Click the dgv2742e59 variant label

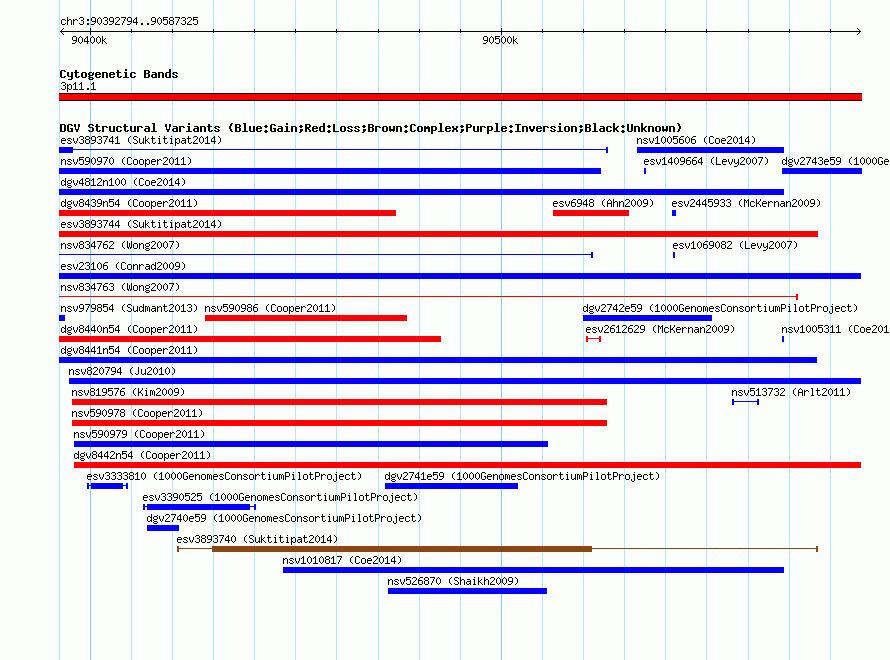pos(720,308)
